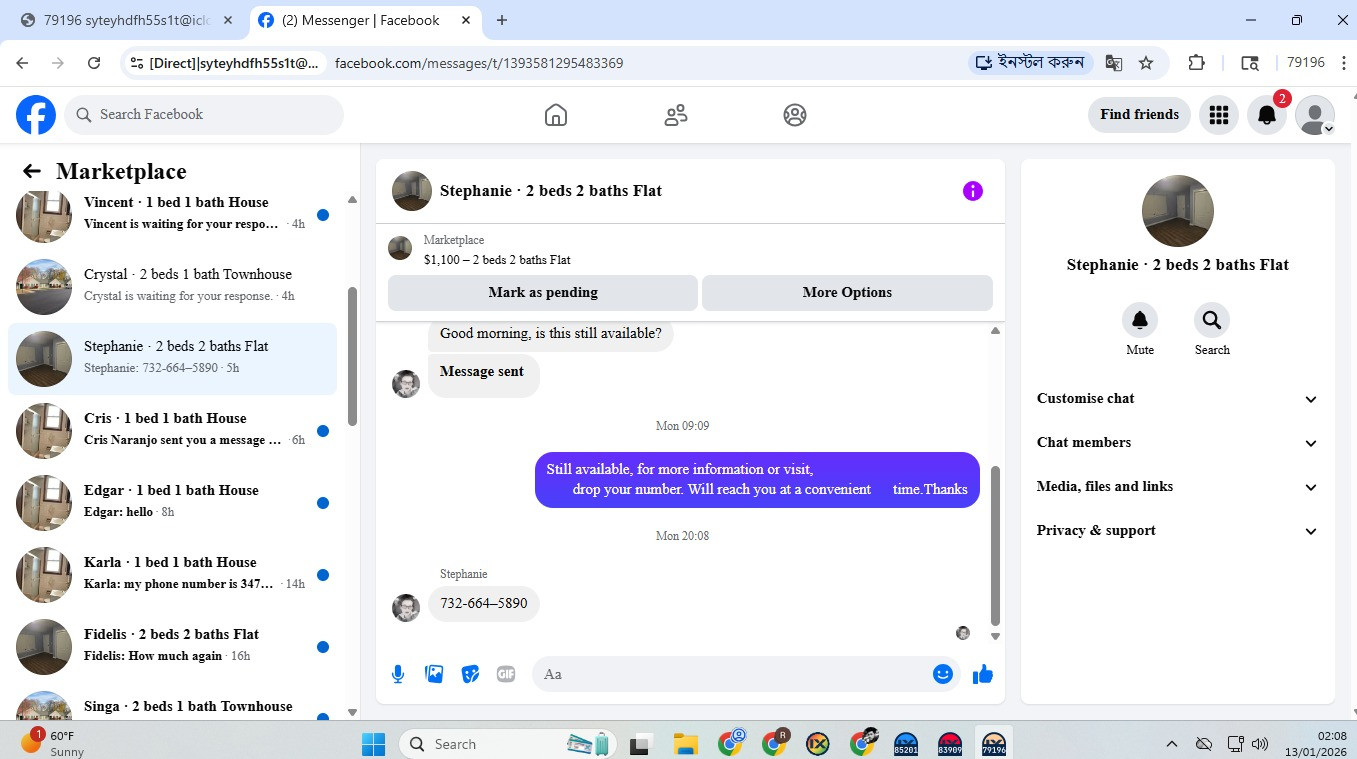
Task: Open a new browser tab
Action: click(502, 20)
